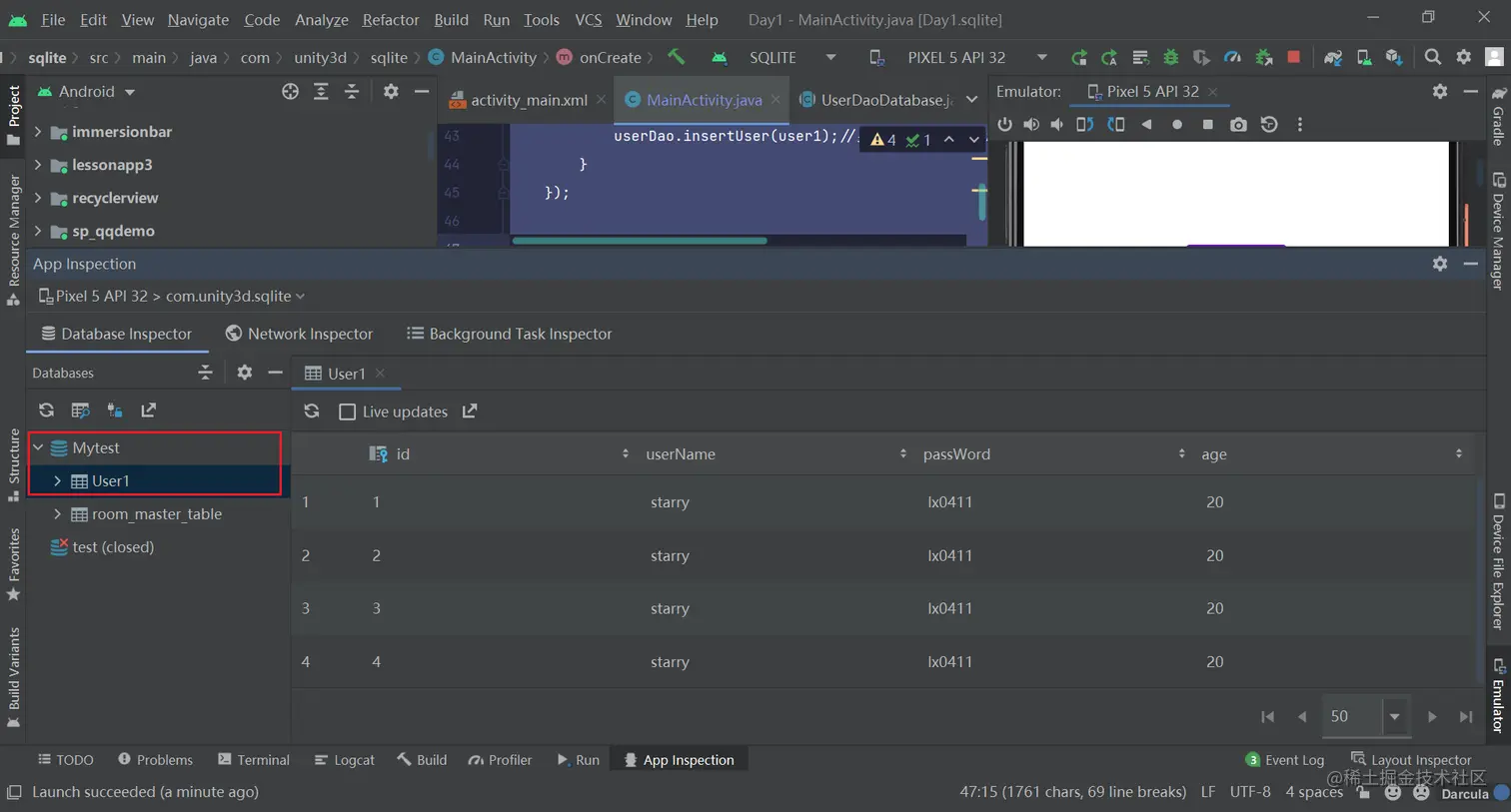The width and height of the screenshot is (1511, 812).
Task: Switch to Background Task Inspector tab
Action: (x=510, y=335)
